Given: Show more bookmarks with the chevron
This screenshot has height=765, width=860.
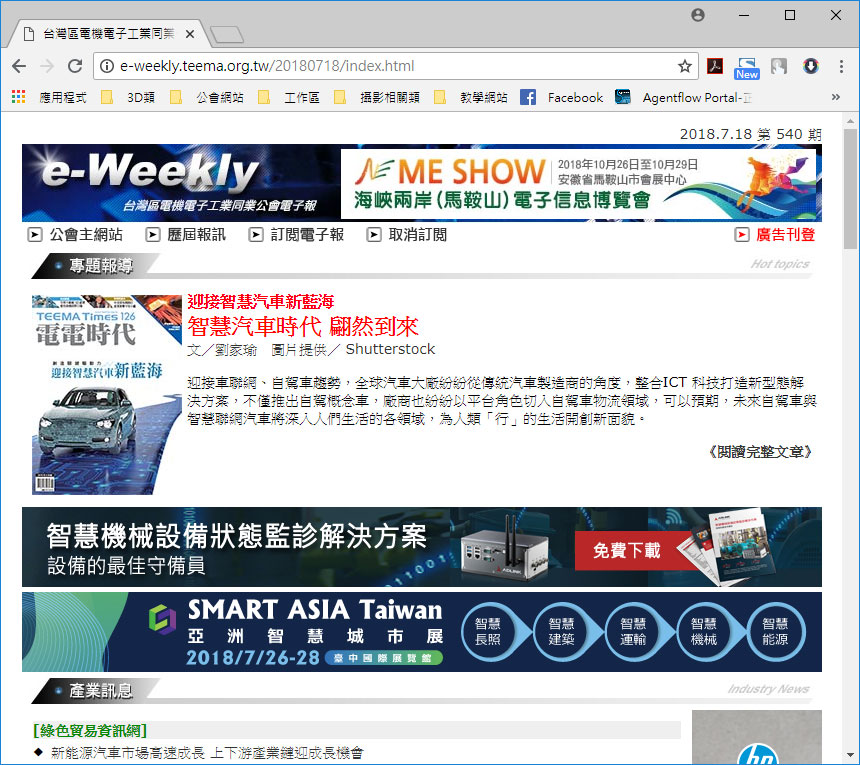Looking at the screenshot, I should pyautogui.click(x=836, y=98).
